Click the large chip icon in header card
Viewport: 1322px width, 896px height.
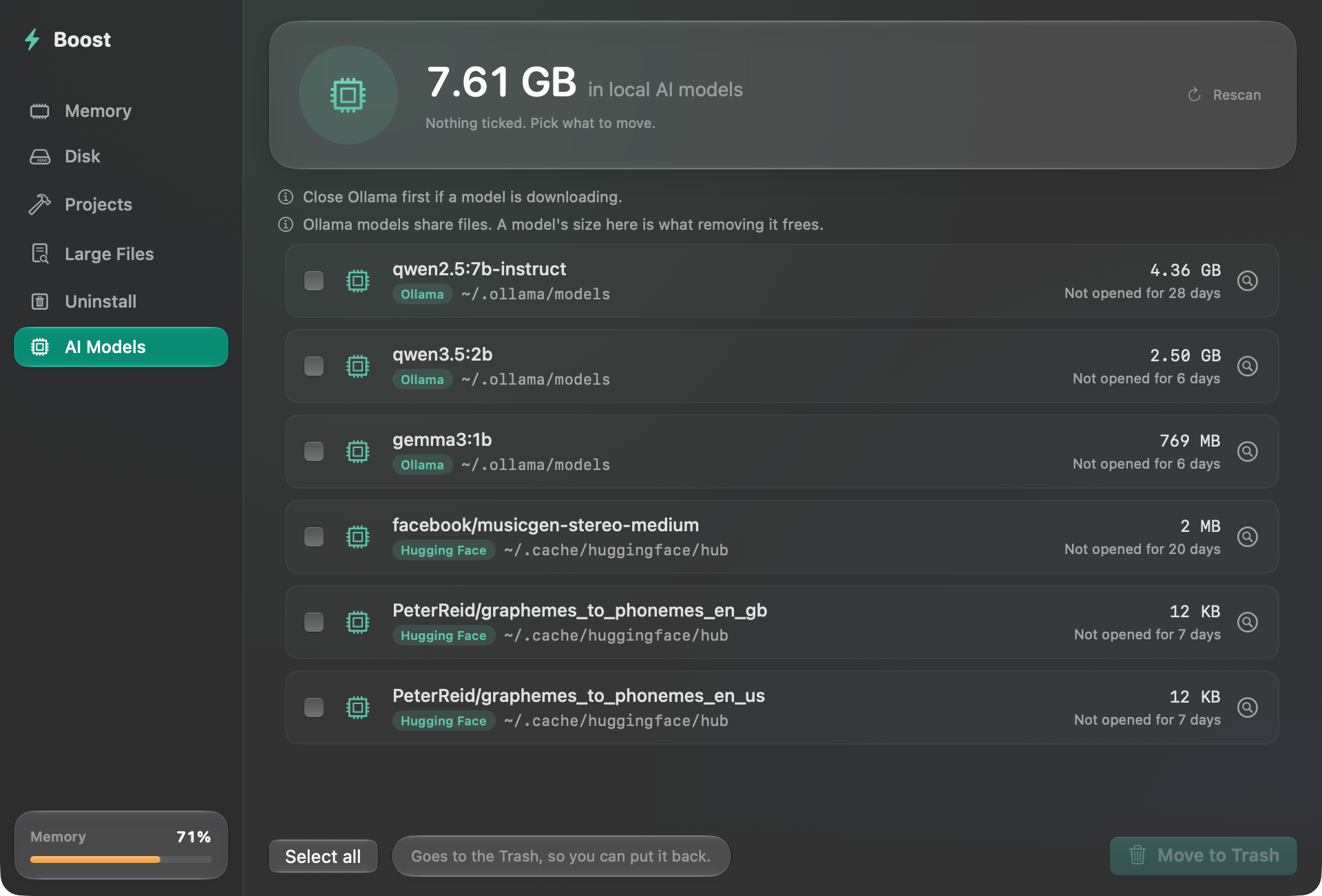pos(348,95)
